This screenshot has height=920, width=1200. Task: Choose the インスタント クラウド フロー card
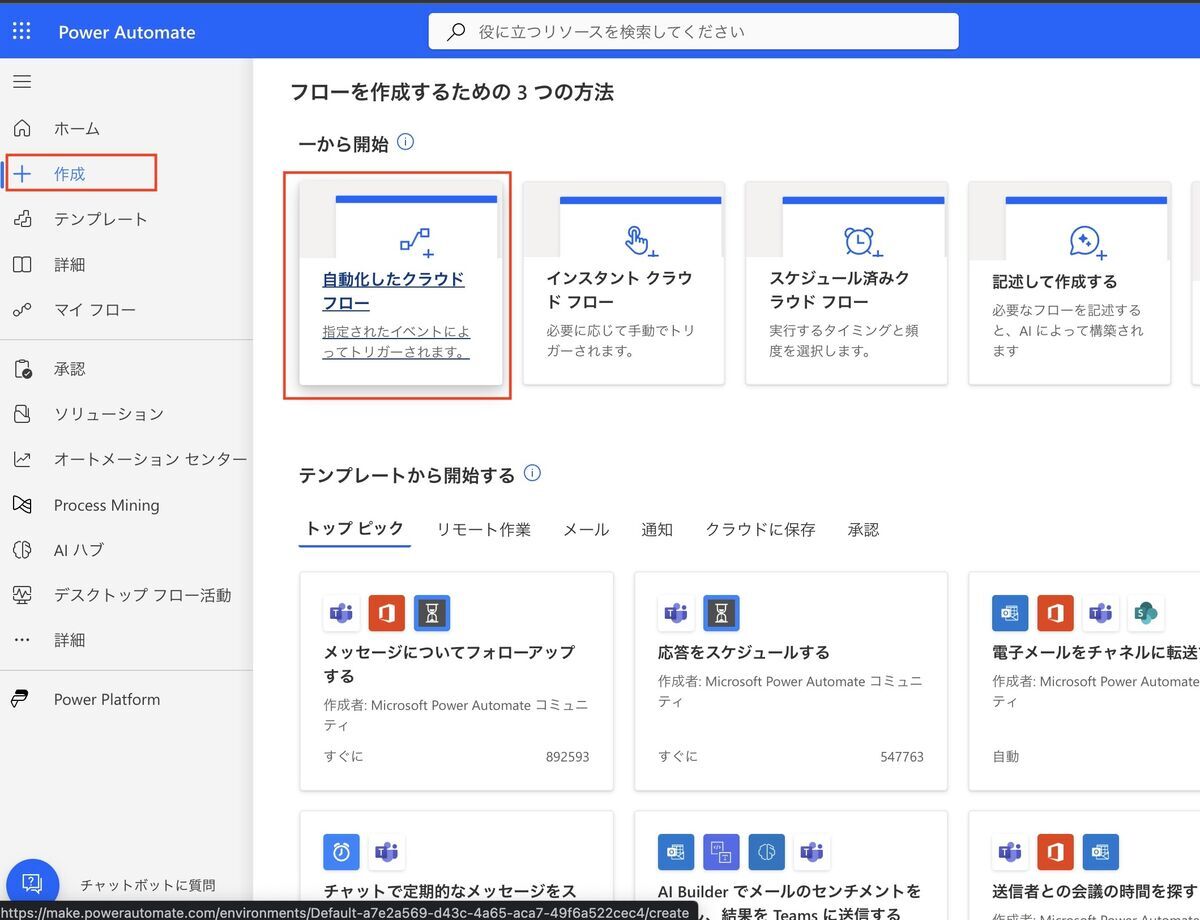pyautogui.click(x=623, y=283)
